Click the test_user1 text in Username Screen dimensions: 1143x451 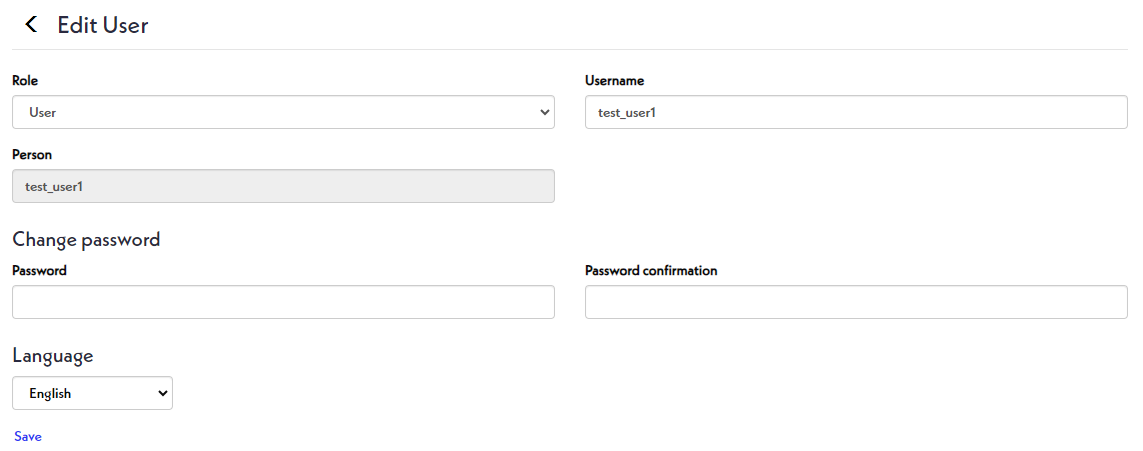tap(627, 113)
